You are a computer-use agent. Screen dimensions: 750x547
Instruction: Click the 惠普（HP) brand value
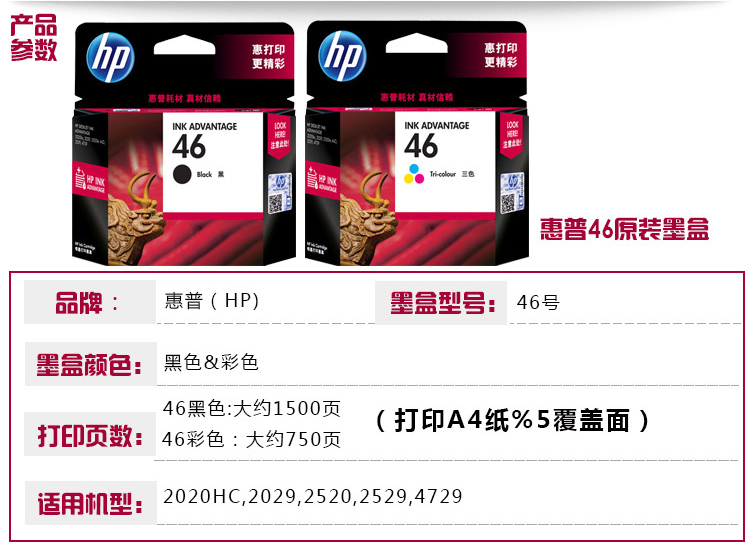(x=212, y=301)
